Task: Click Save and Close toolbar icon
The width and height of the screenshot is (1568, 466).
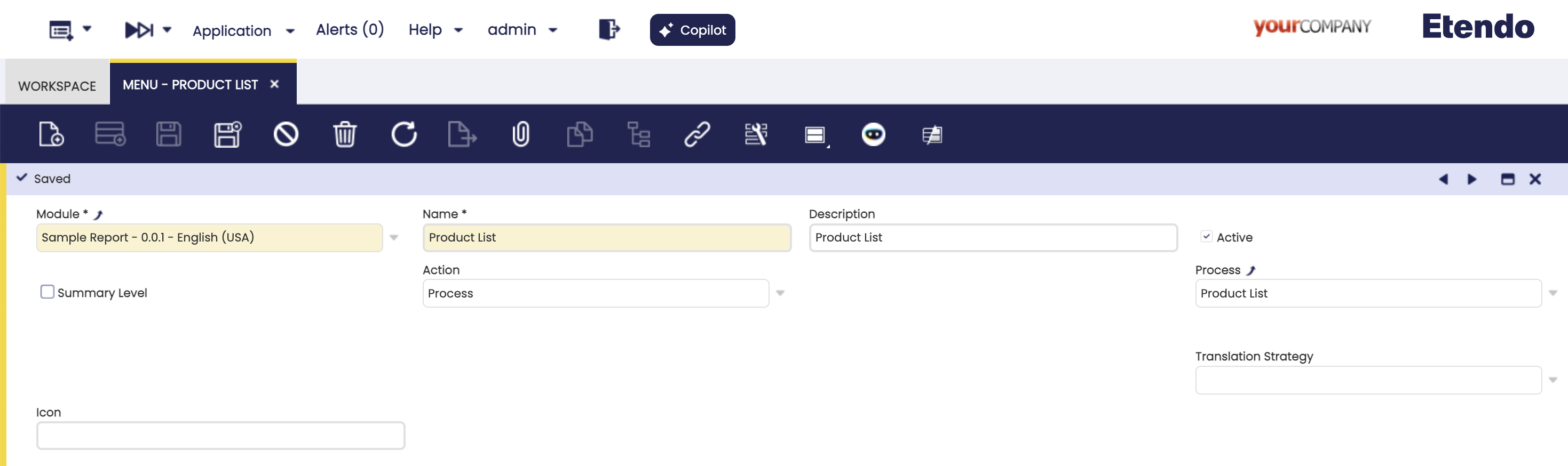Action: tap(228, 134)
